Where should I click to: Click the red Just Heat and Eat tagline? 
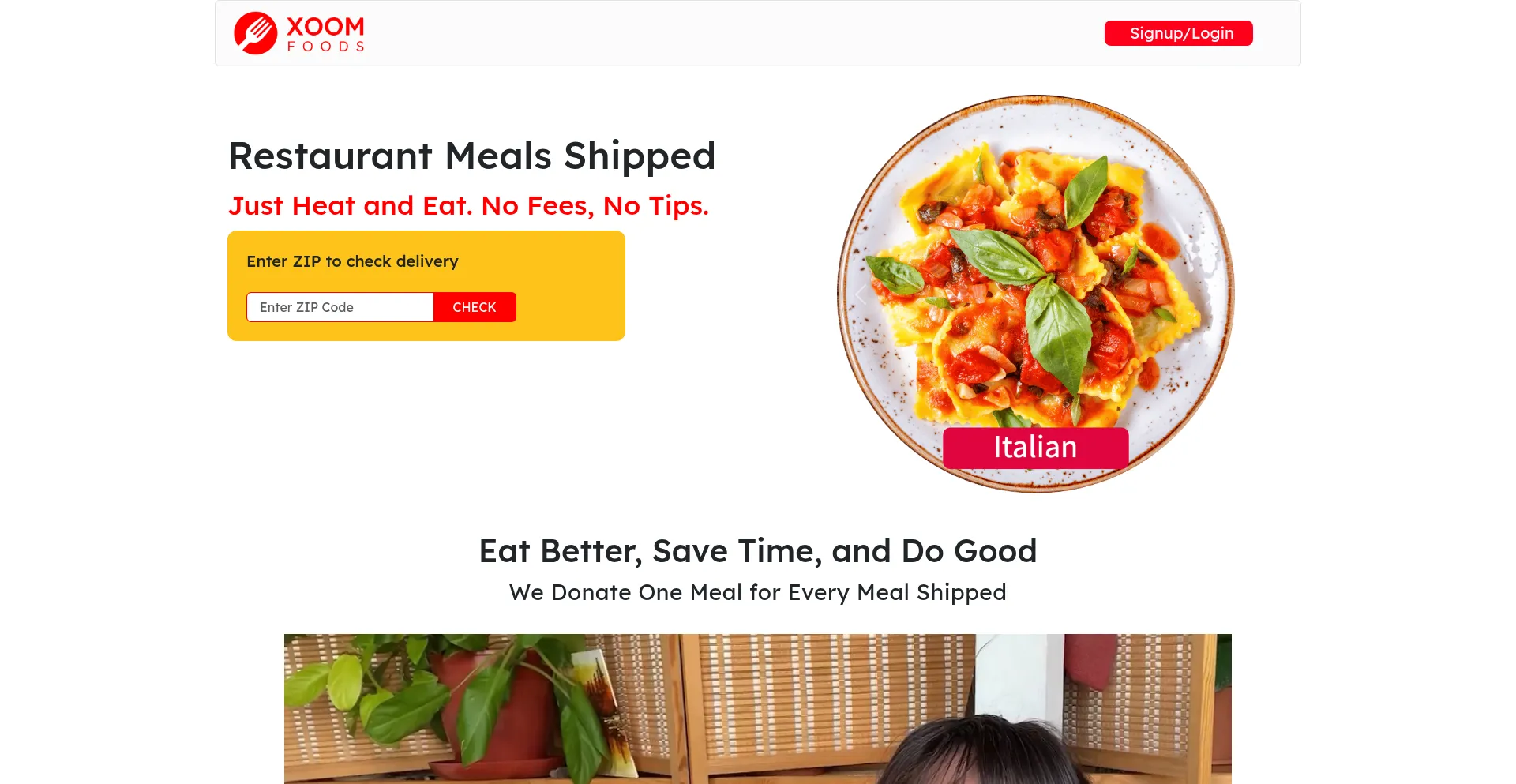coord(468,206)
